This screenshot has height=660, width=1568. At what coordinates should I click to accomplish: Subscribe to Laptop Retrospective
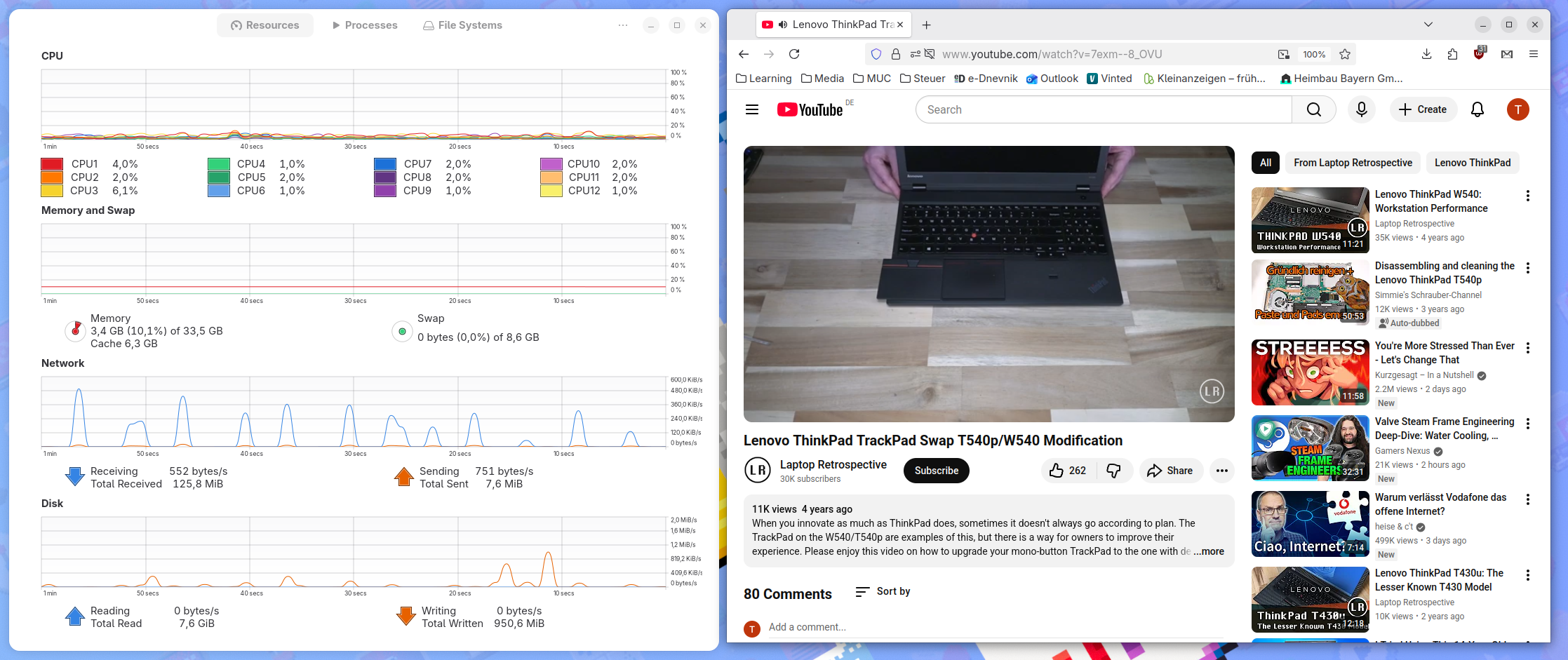pos(937,471)
